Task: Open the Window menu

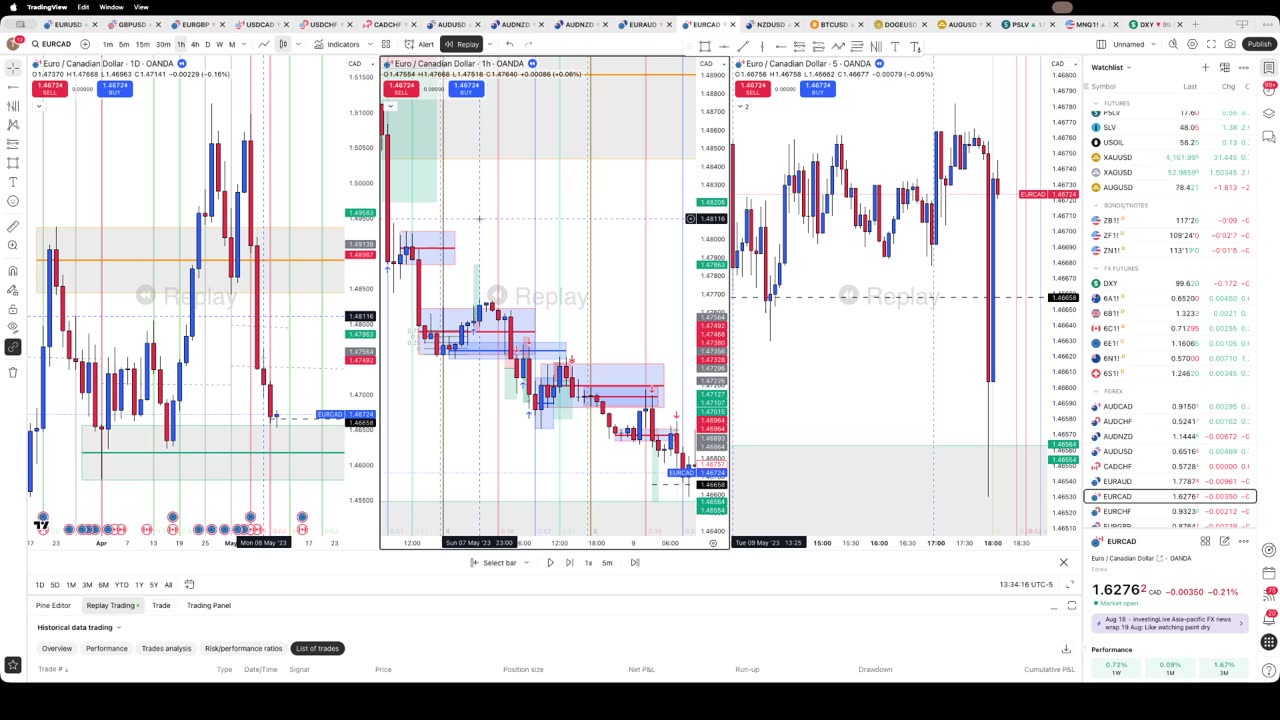Action: [111, 7]
